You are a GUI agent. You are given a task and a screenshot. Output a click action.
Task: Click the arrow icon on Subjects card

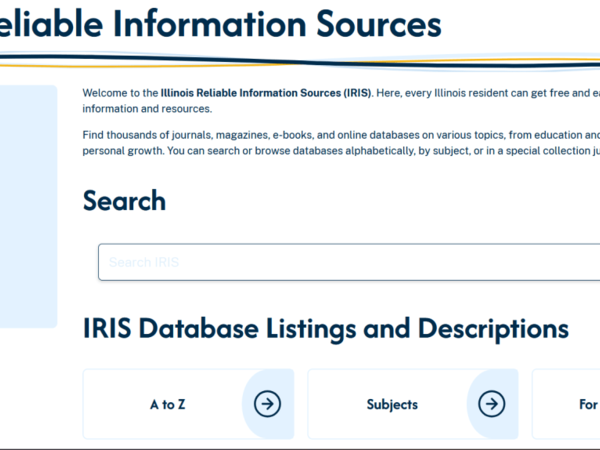492,404
